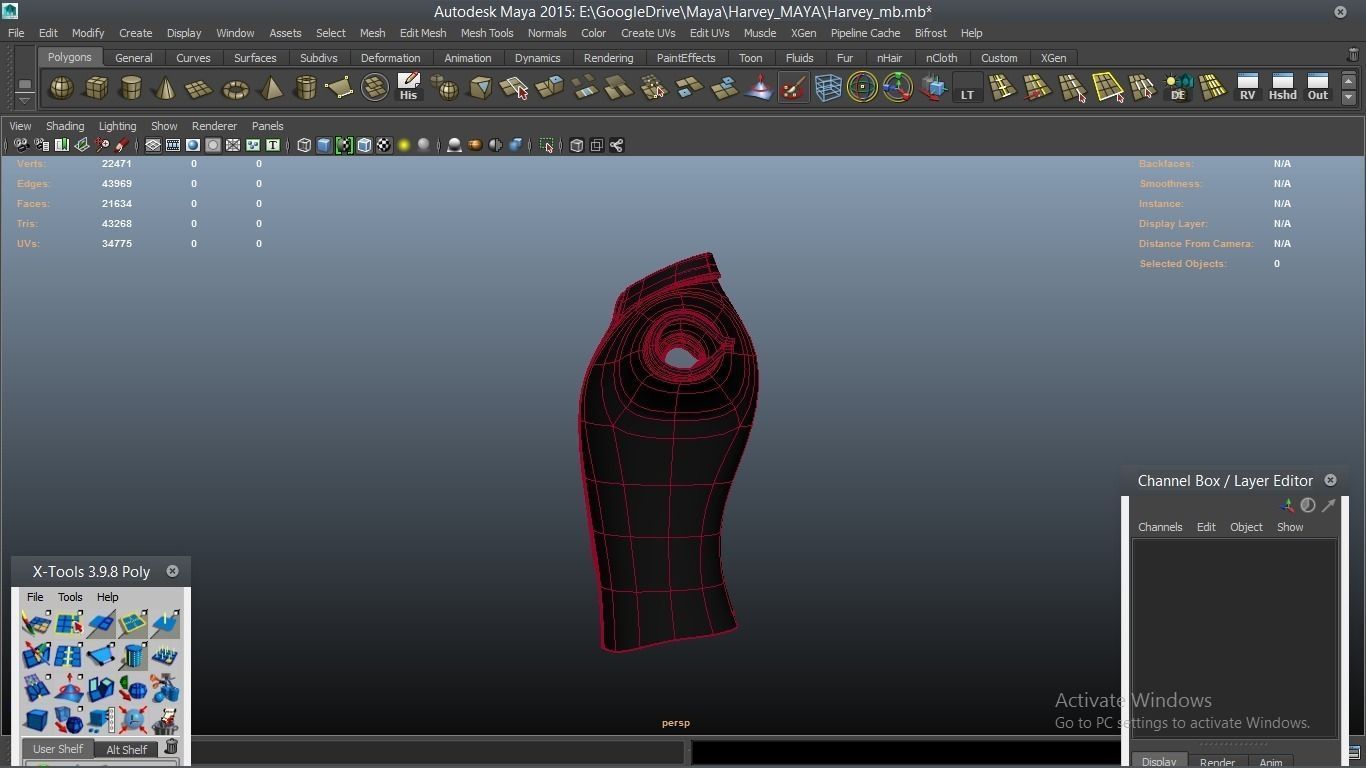Select the Display tab in Layer Editor

coord(1159,761)
